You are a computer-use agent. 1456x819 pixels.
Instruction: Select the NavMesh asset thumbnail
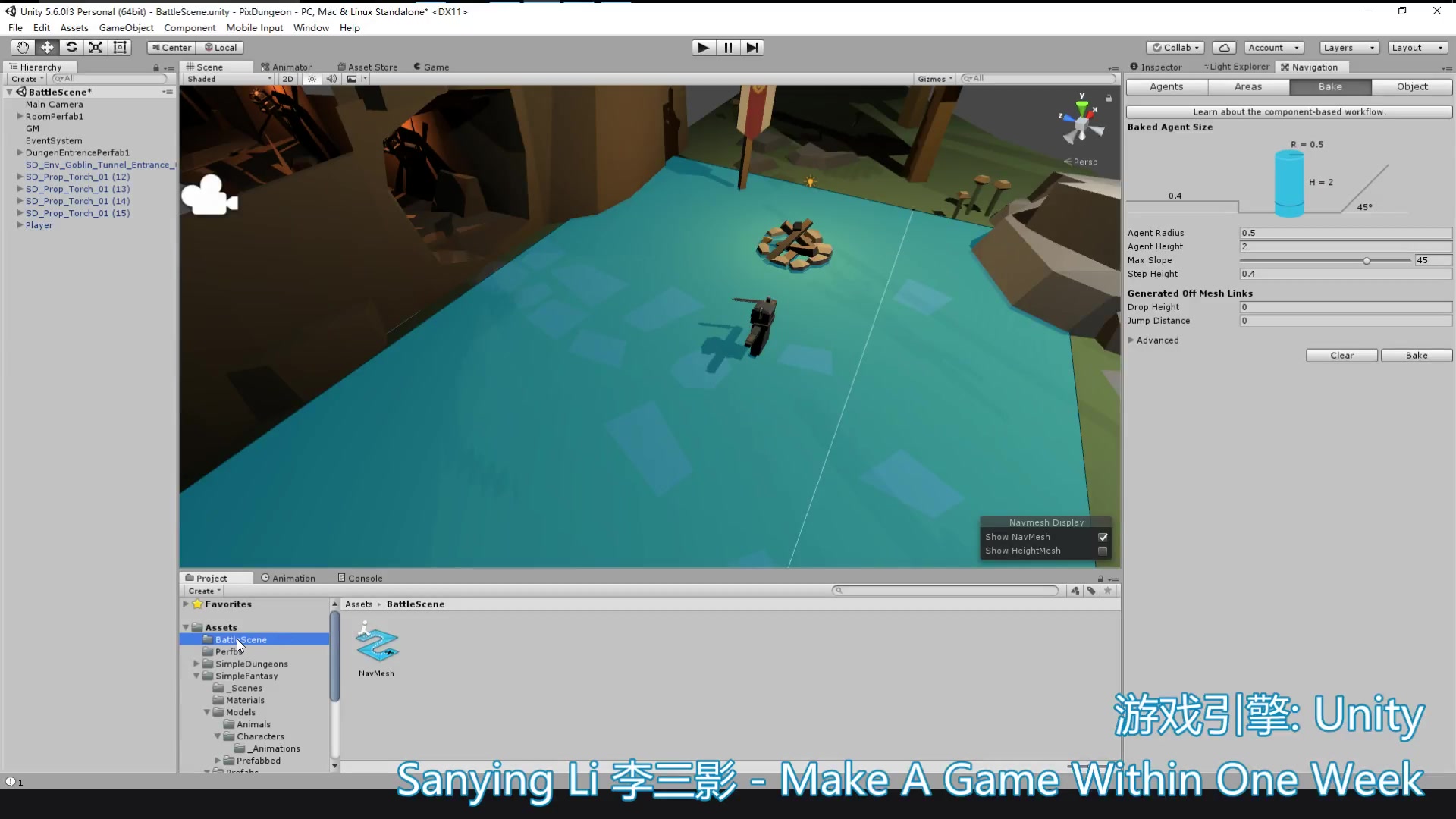click(x=377, y=645)
